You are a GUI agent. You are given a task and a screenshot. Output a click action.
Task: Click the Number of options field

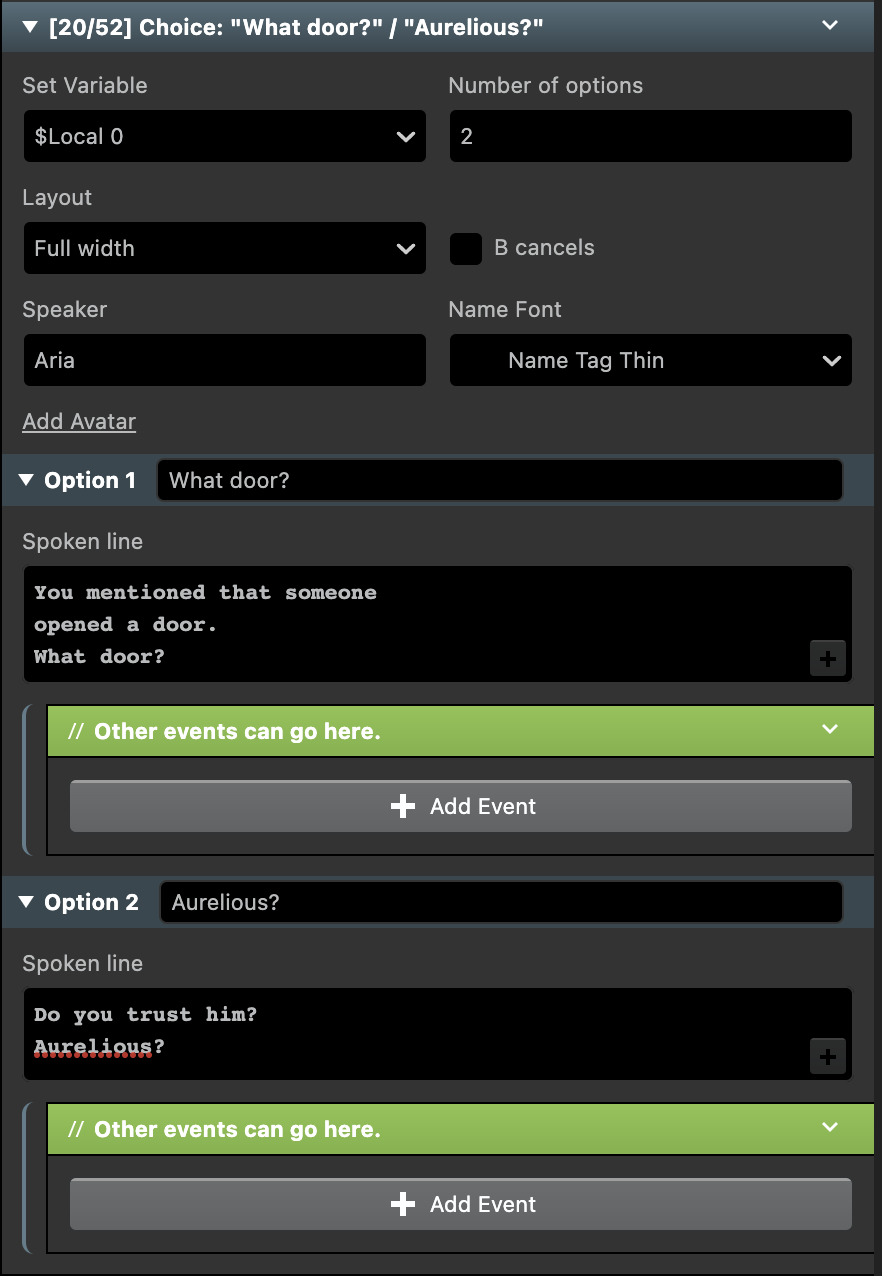[x=650, y=136]
